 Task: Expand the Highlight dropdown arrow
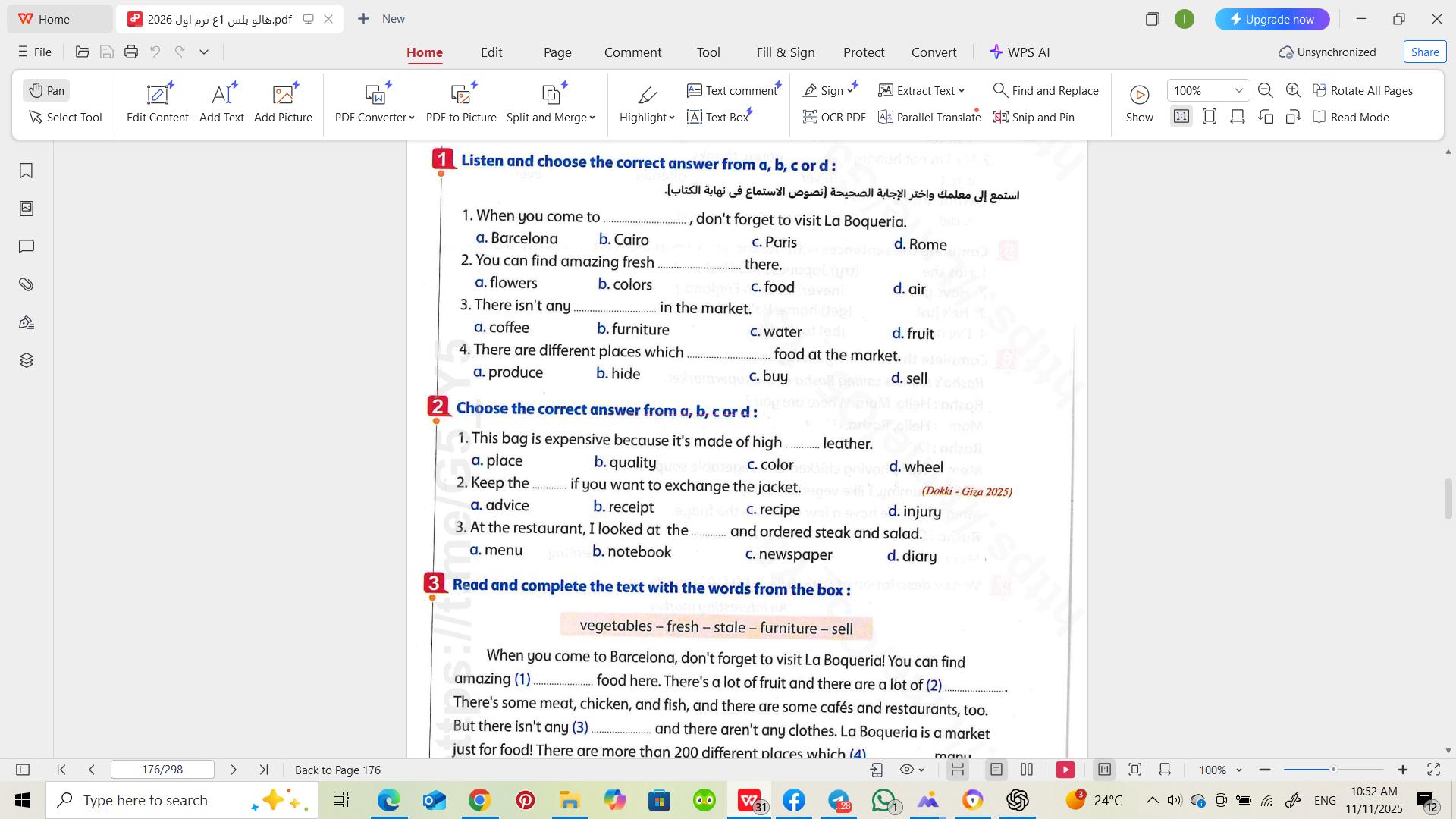(672, 118)
